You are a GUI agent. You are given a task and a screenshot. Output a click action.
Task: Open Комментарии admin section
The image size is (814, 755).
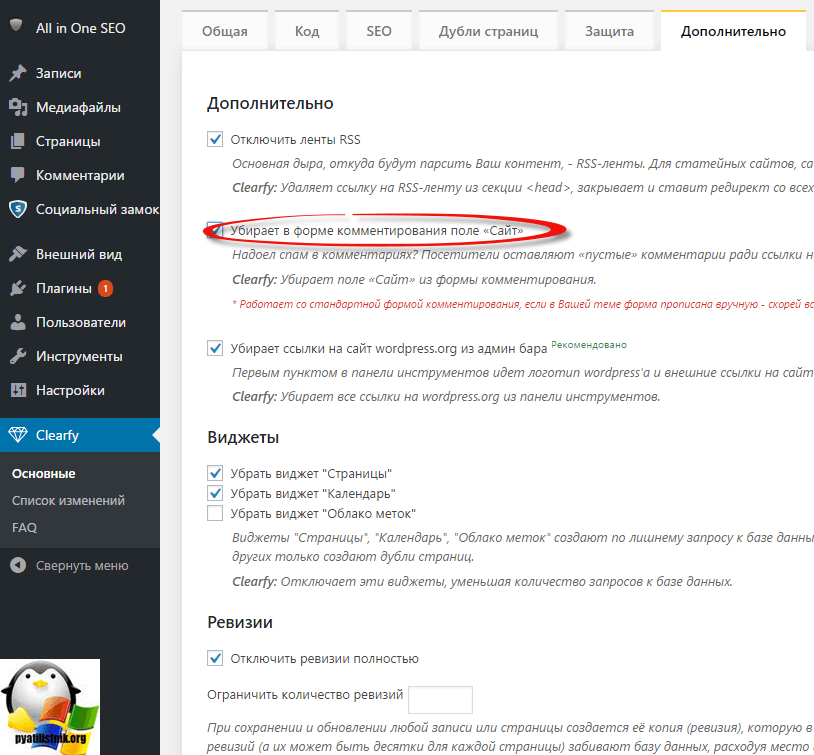coord(80,175)
